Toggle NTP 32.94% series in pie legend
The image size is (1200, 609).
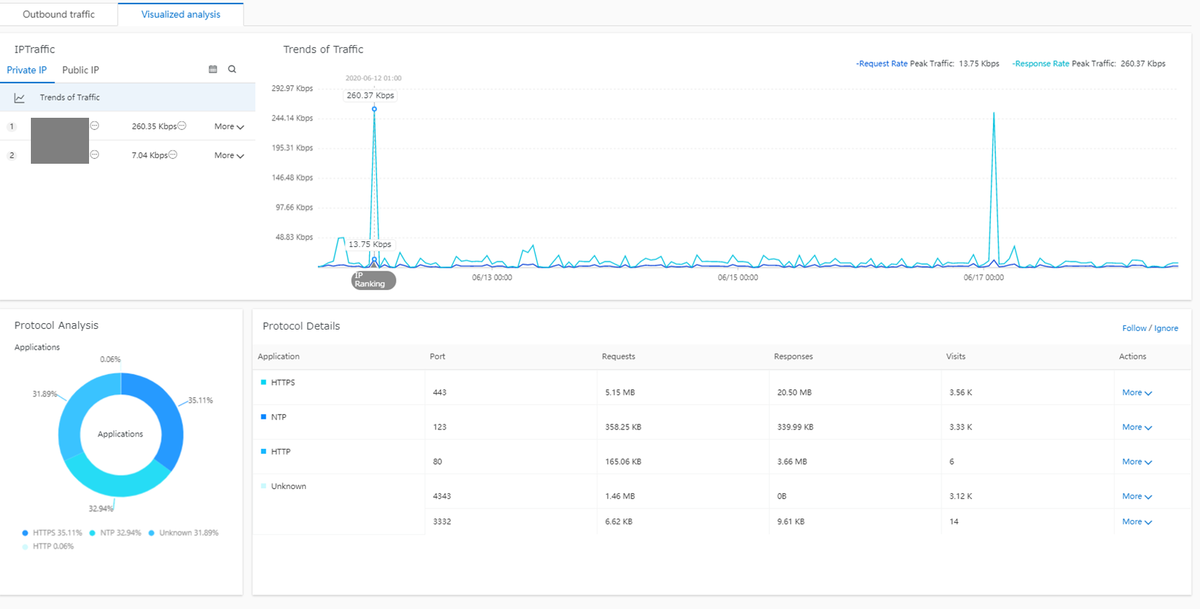coord(116,533)
